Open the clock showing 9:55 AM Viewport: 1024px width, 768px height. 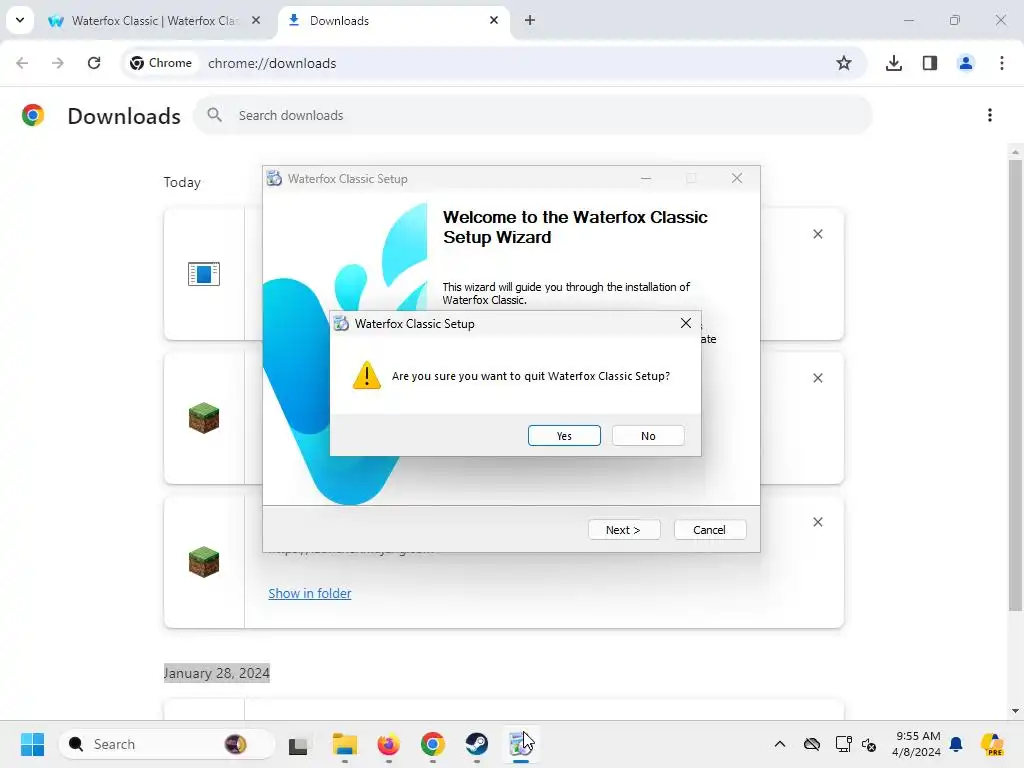(x=917, y=744)
